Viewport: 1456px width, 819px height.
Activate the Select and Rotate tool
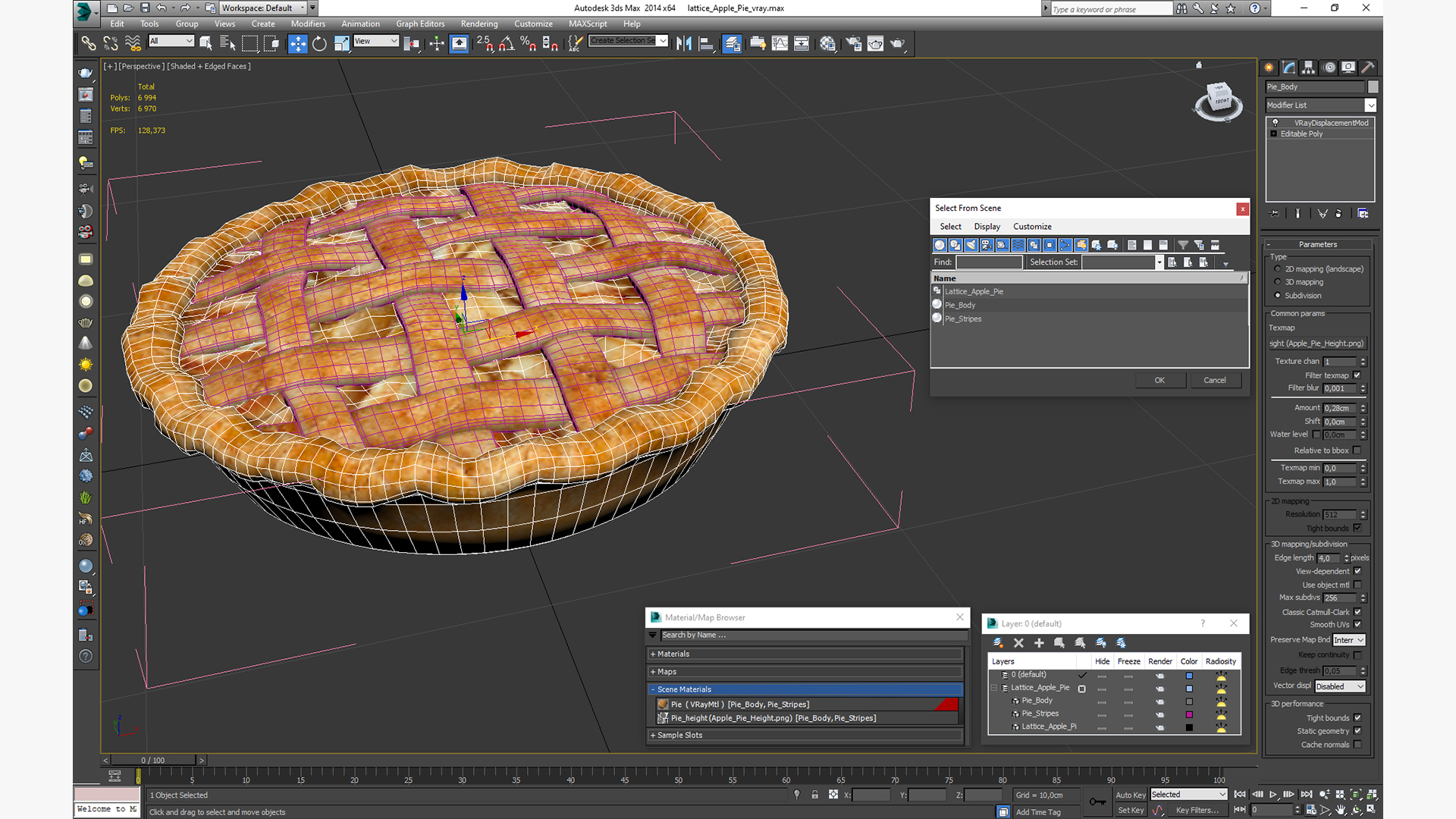point(319,44)
